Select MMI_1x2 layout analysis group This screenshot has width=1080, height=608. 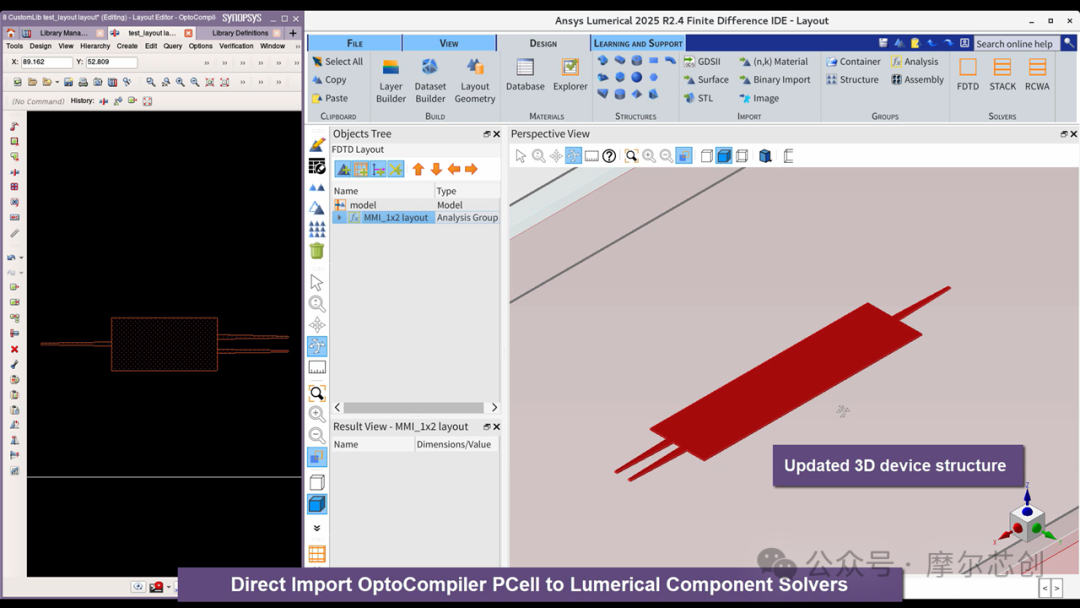416,218
